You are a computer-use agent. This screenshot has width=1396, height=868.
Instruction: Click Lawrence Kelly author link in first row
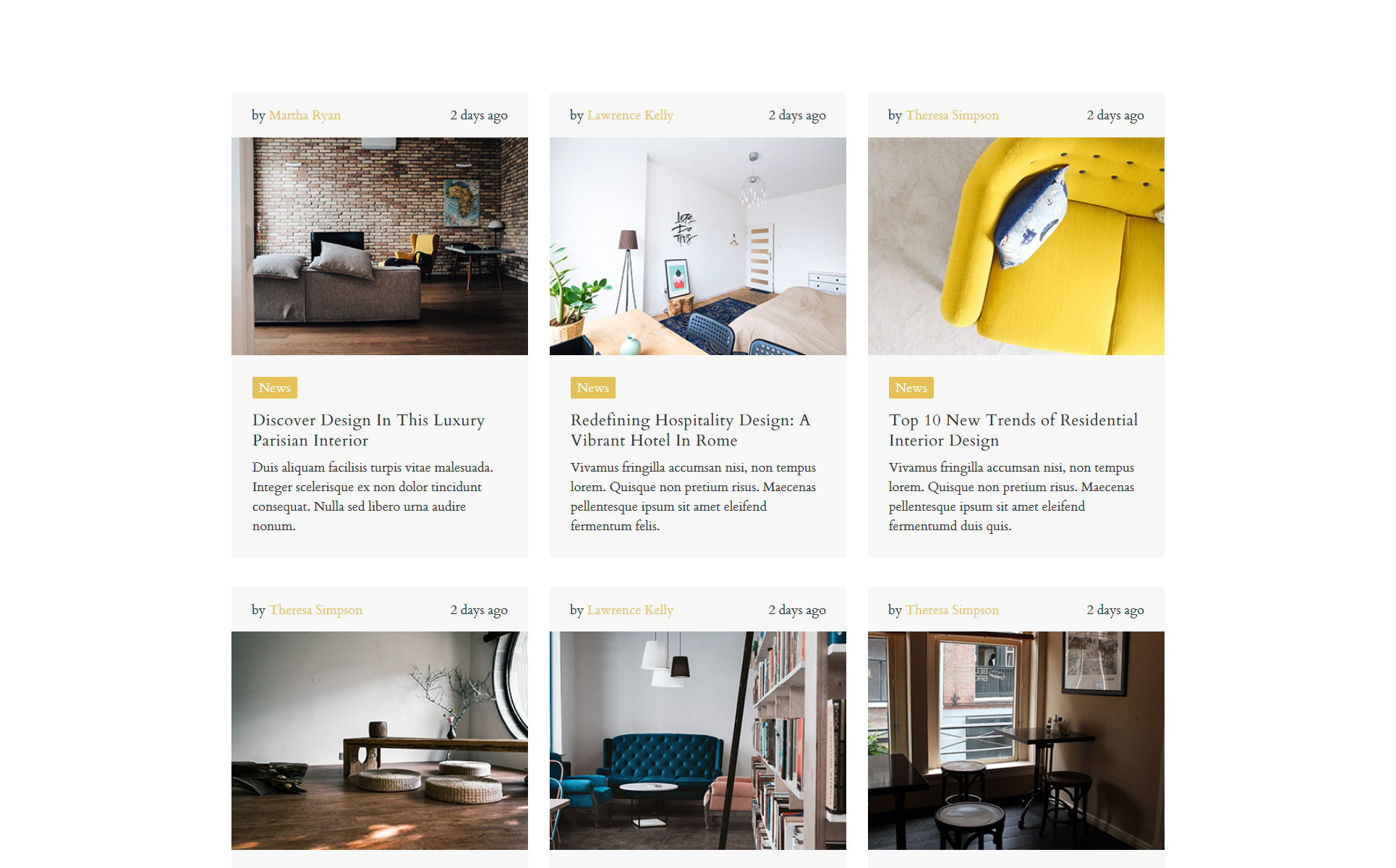click(630, 115)
